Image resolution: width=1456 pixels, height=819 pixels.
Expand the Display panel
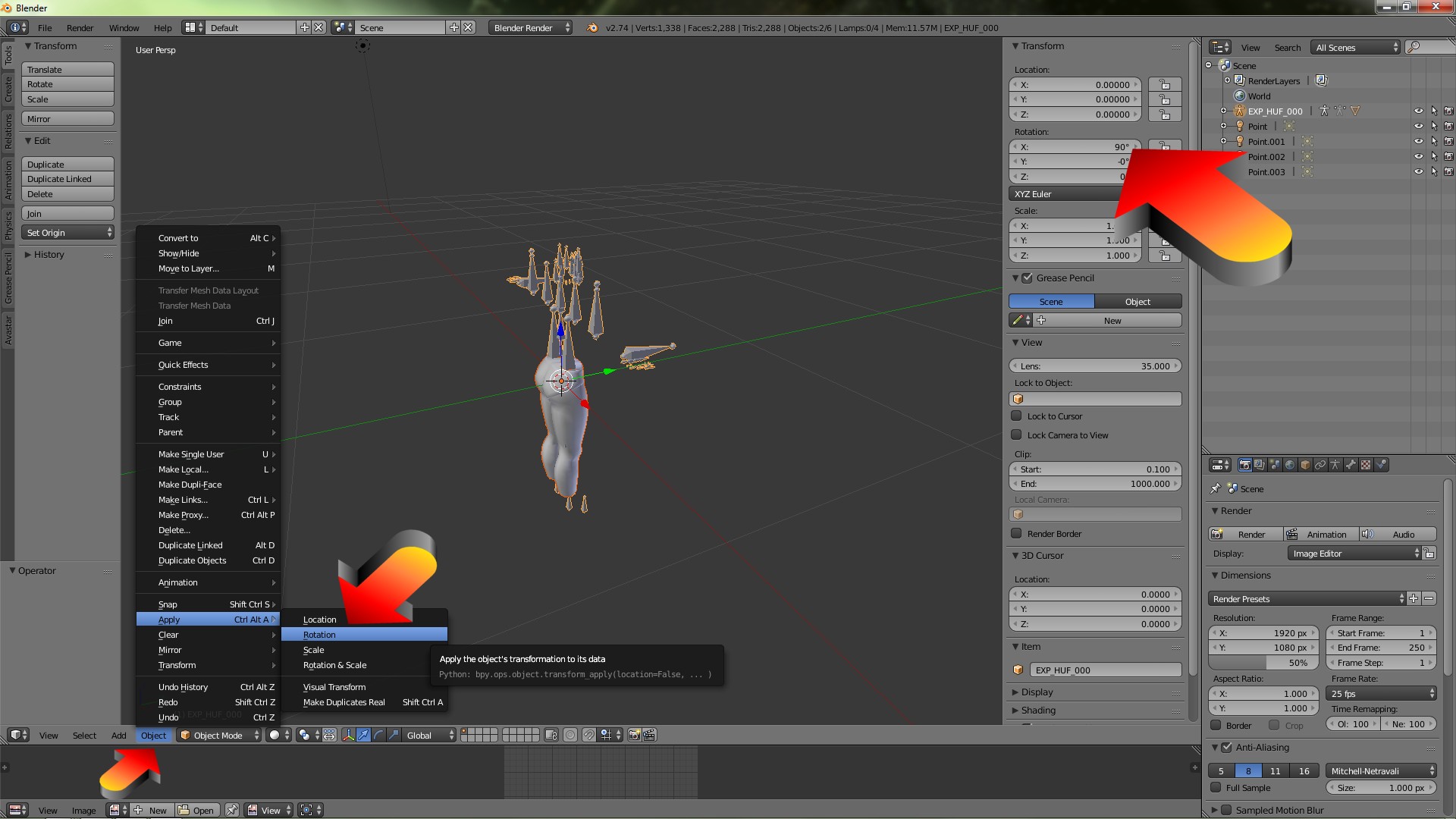pos(1037,692)
